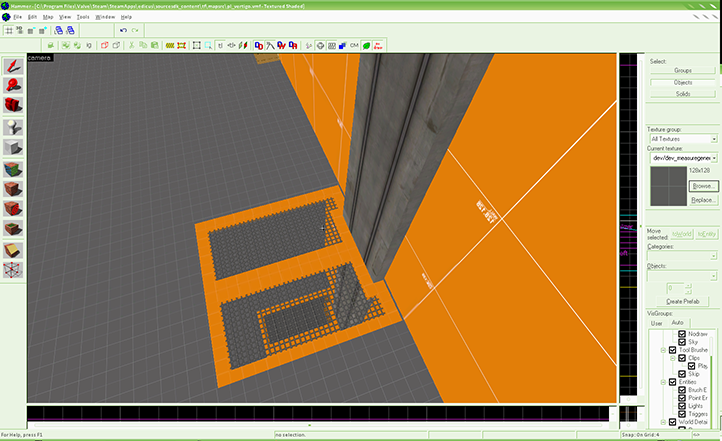Toggle the Skip visgroup checkbox

click(x=682, y=374)
